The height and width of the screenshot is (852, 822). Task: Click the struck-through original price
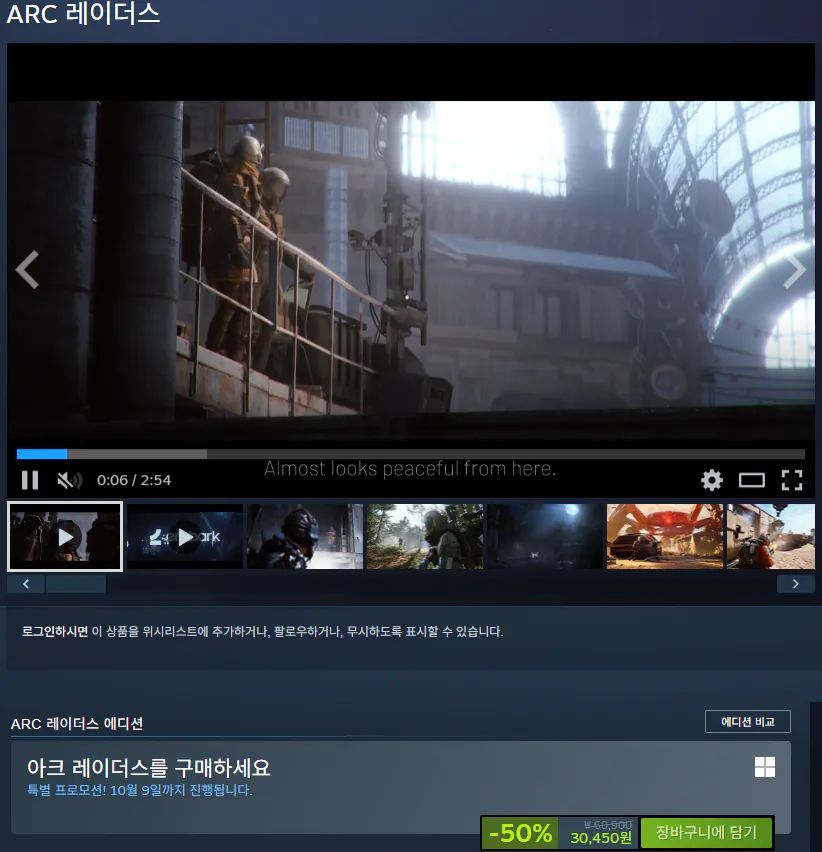[607, 825]
